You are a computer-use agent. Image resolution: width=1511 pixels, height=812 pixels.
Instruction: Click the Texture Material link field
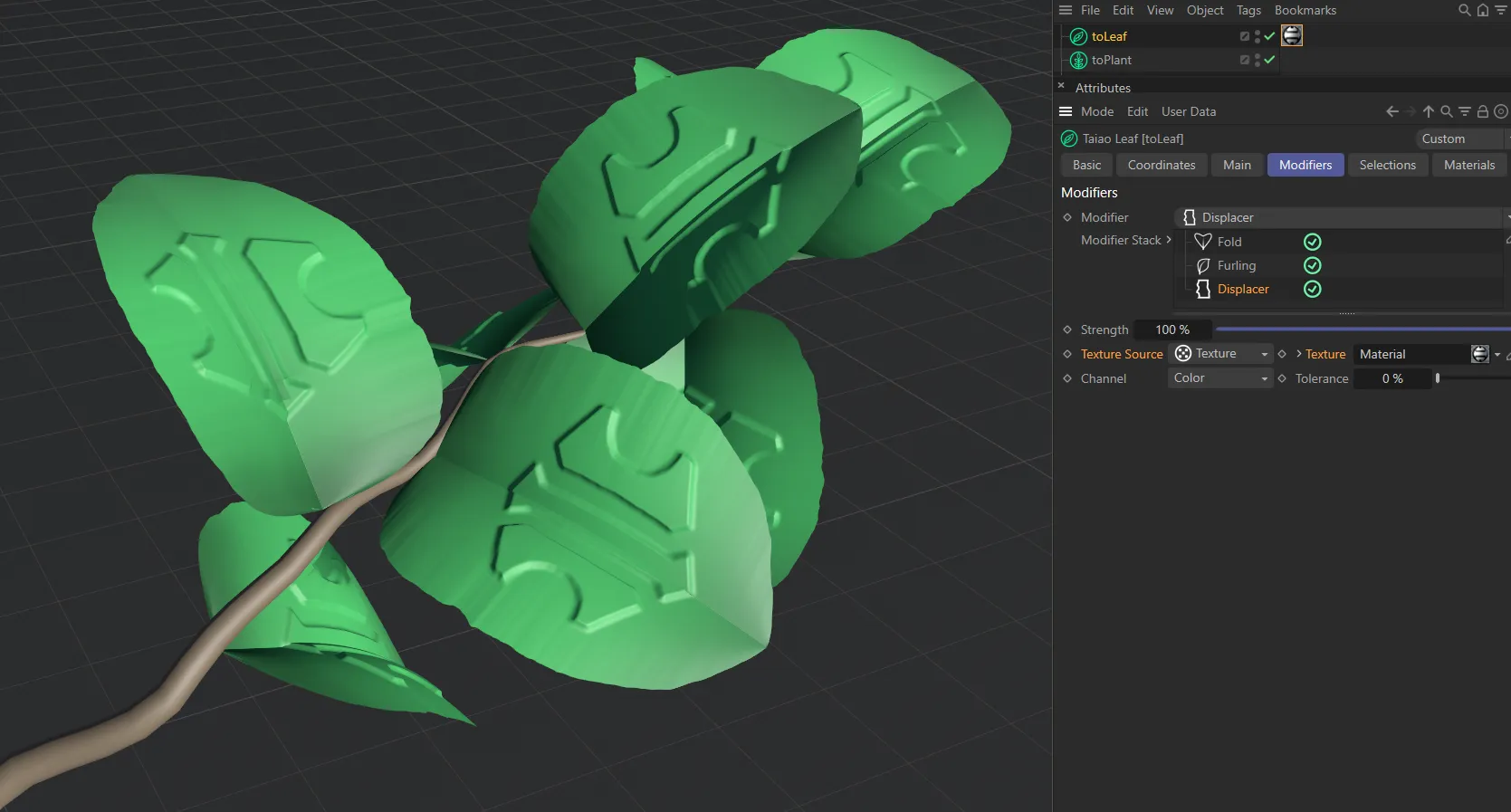tap(1412, 354)
